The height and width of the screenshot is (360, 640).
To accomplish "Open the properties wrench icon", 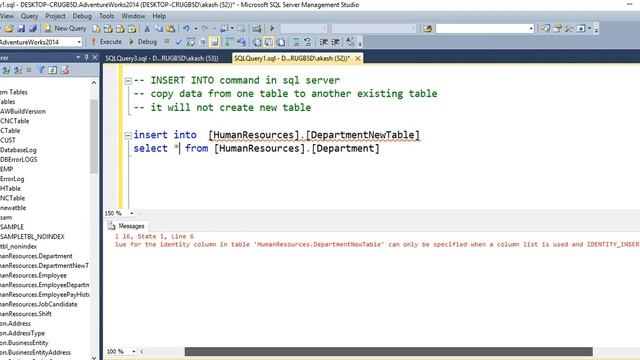I will tap(569, 29).
